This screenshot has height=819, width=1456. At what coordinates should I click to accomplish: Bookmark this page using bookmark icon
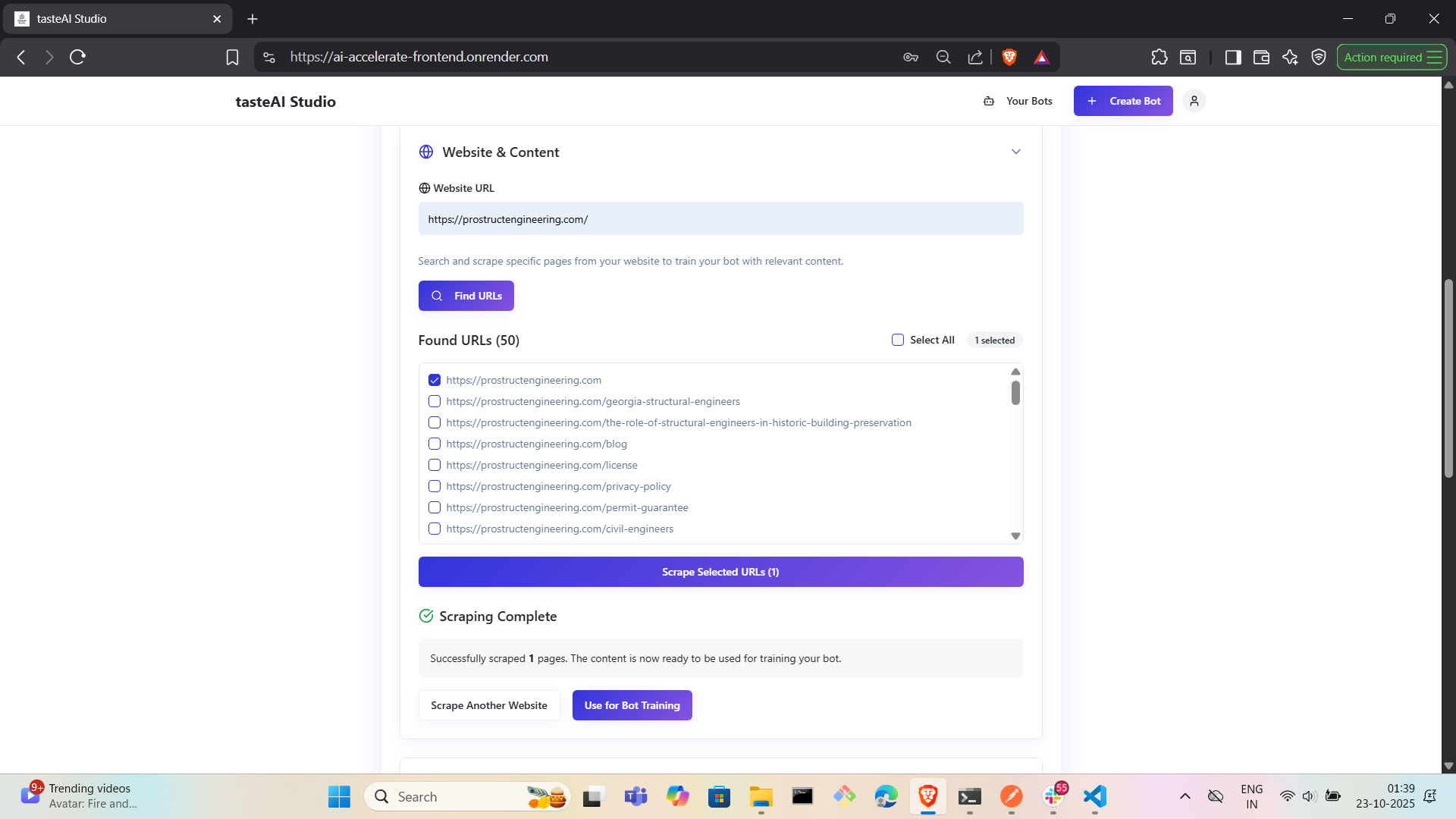tap(232, 57)
